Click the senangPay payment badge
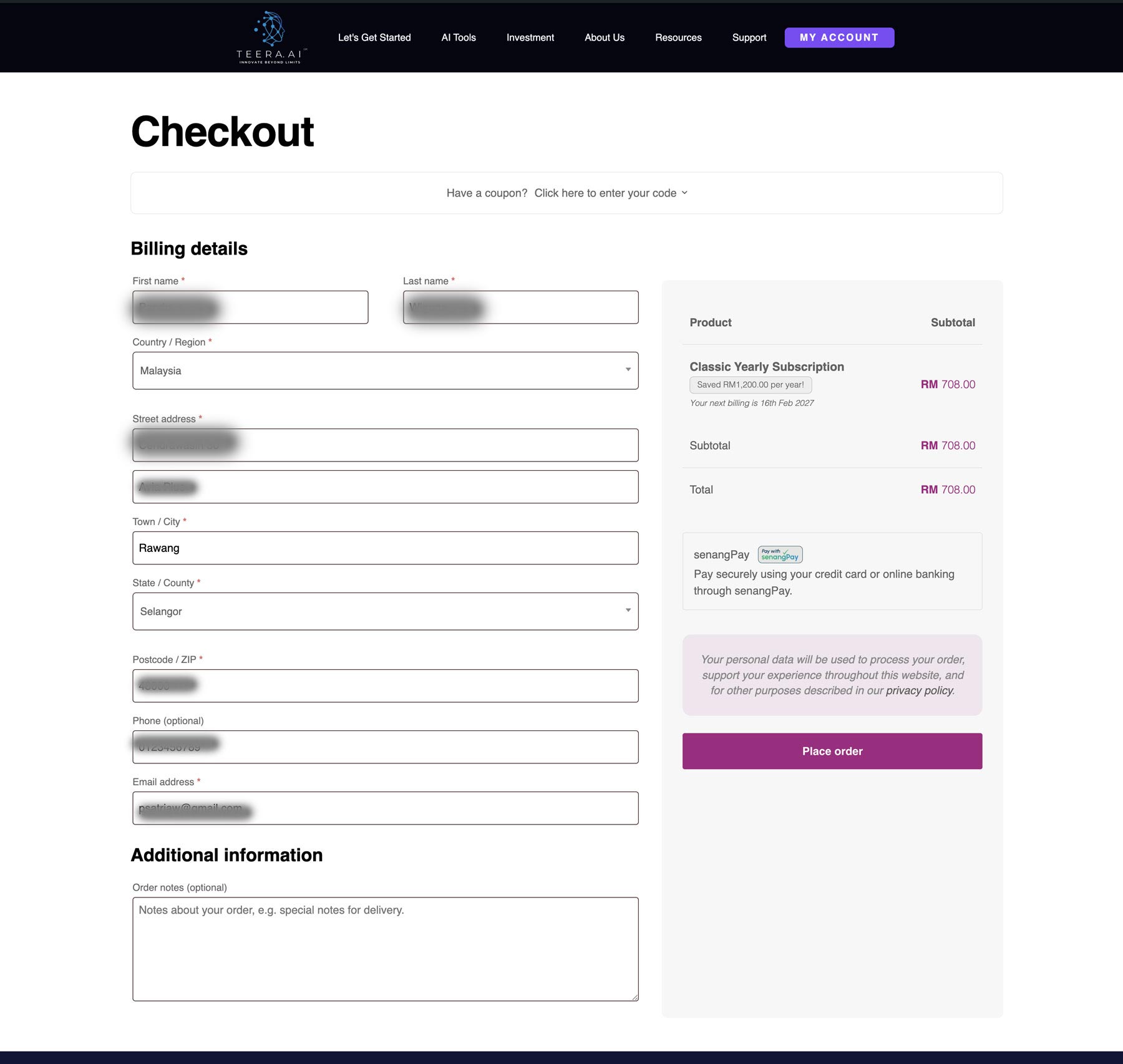The image size is (1123, 1064). (x=780, y=554)
